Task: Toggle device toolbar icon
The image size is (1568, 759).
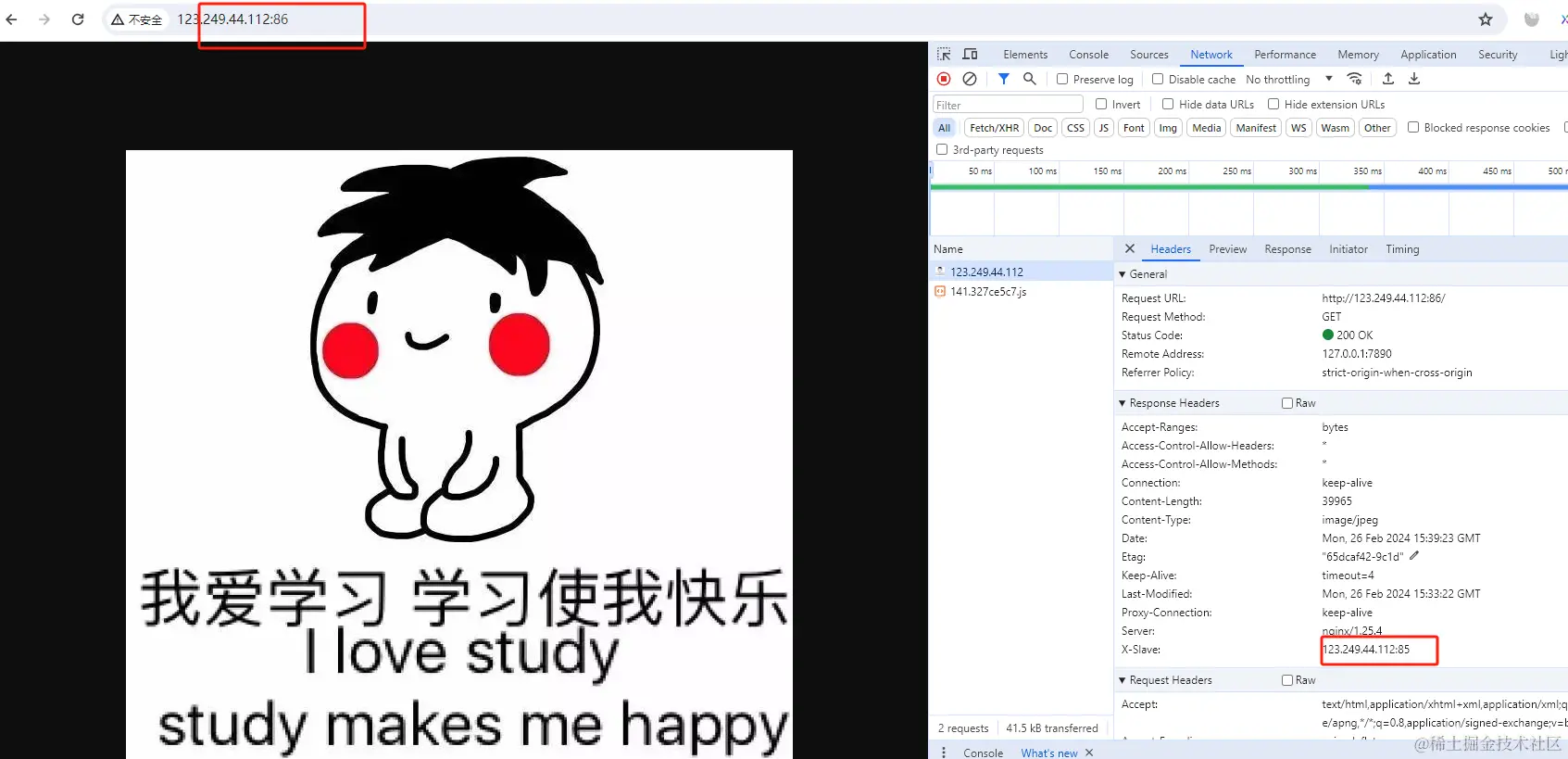Action: point(970,55)
